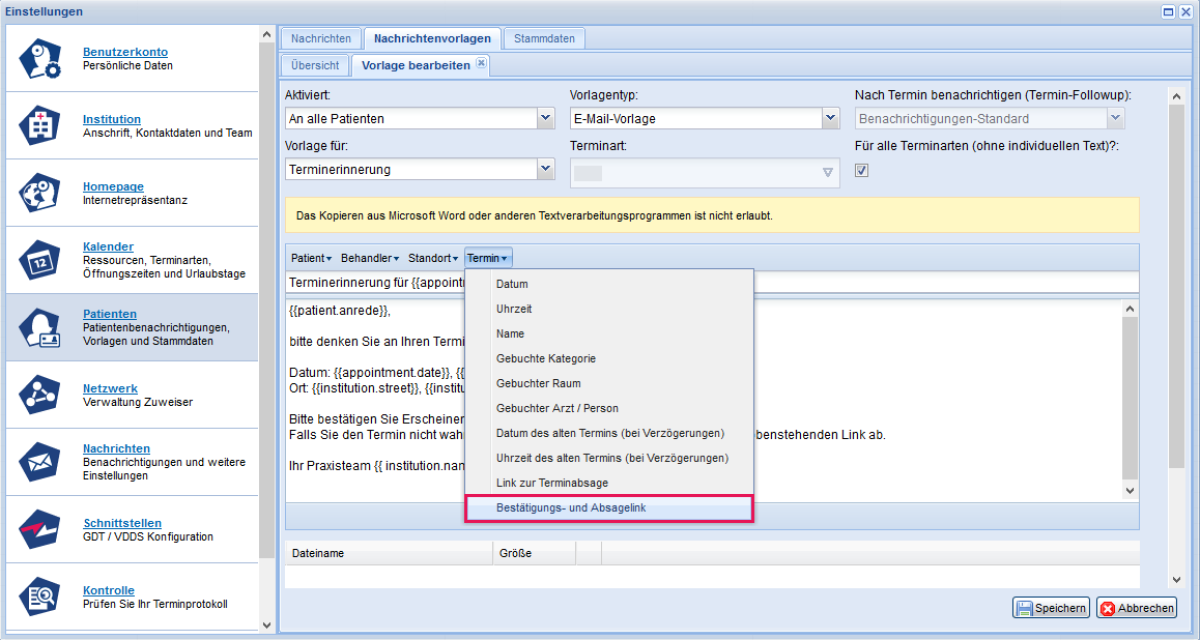Click the Netzwerk share icon
Screen dimensions: 1200x640
point(41,395)
